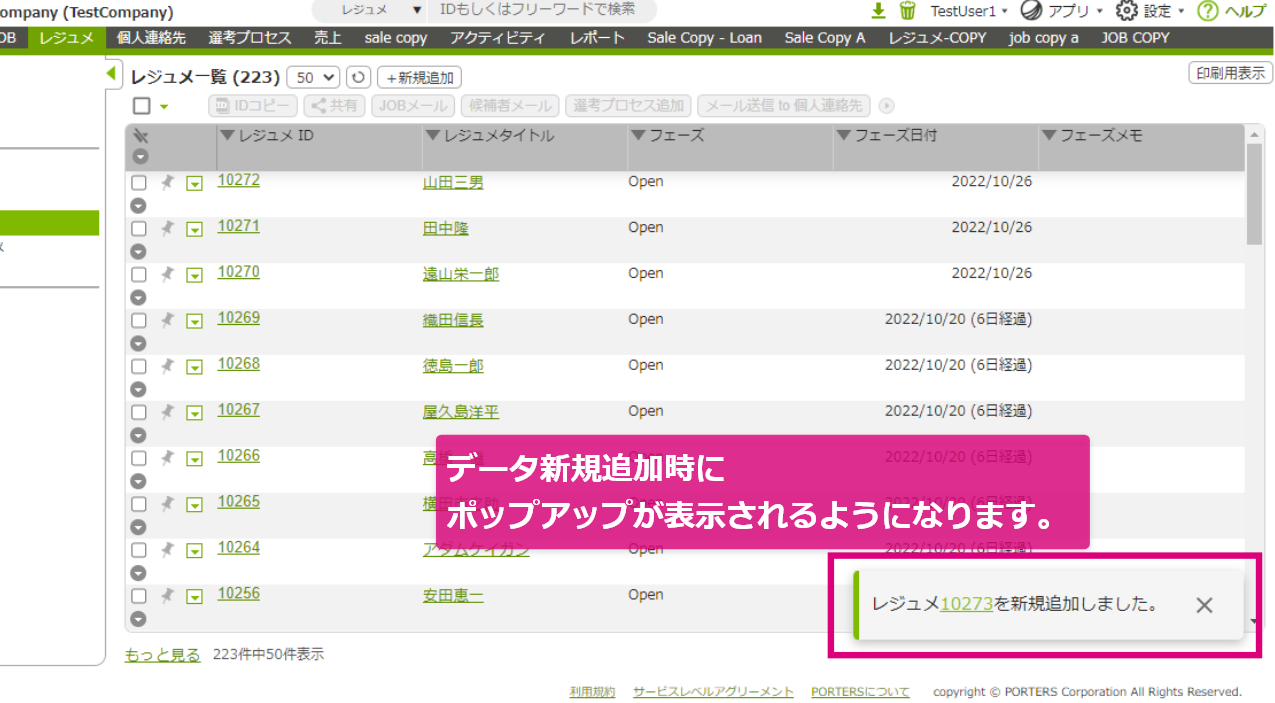Expand details under resume 10272 row
1275x703 pixels.
click(x=139, y=205)
